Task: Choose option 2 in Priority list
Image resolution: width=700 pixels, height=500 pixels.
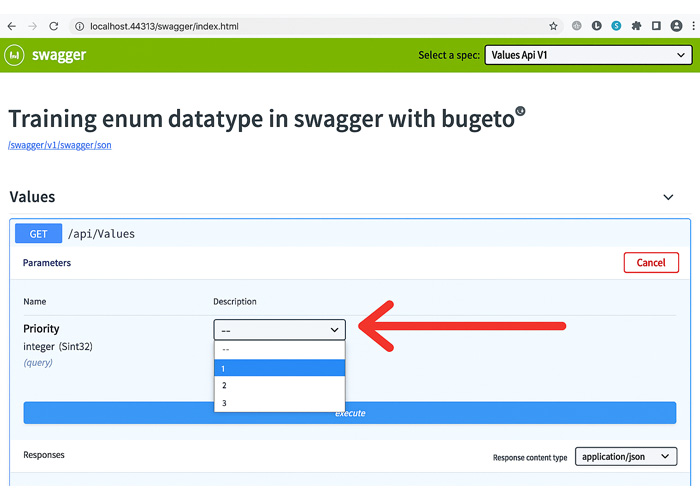Action: pos(279,385)
